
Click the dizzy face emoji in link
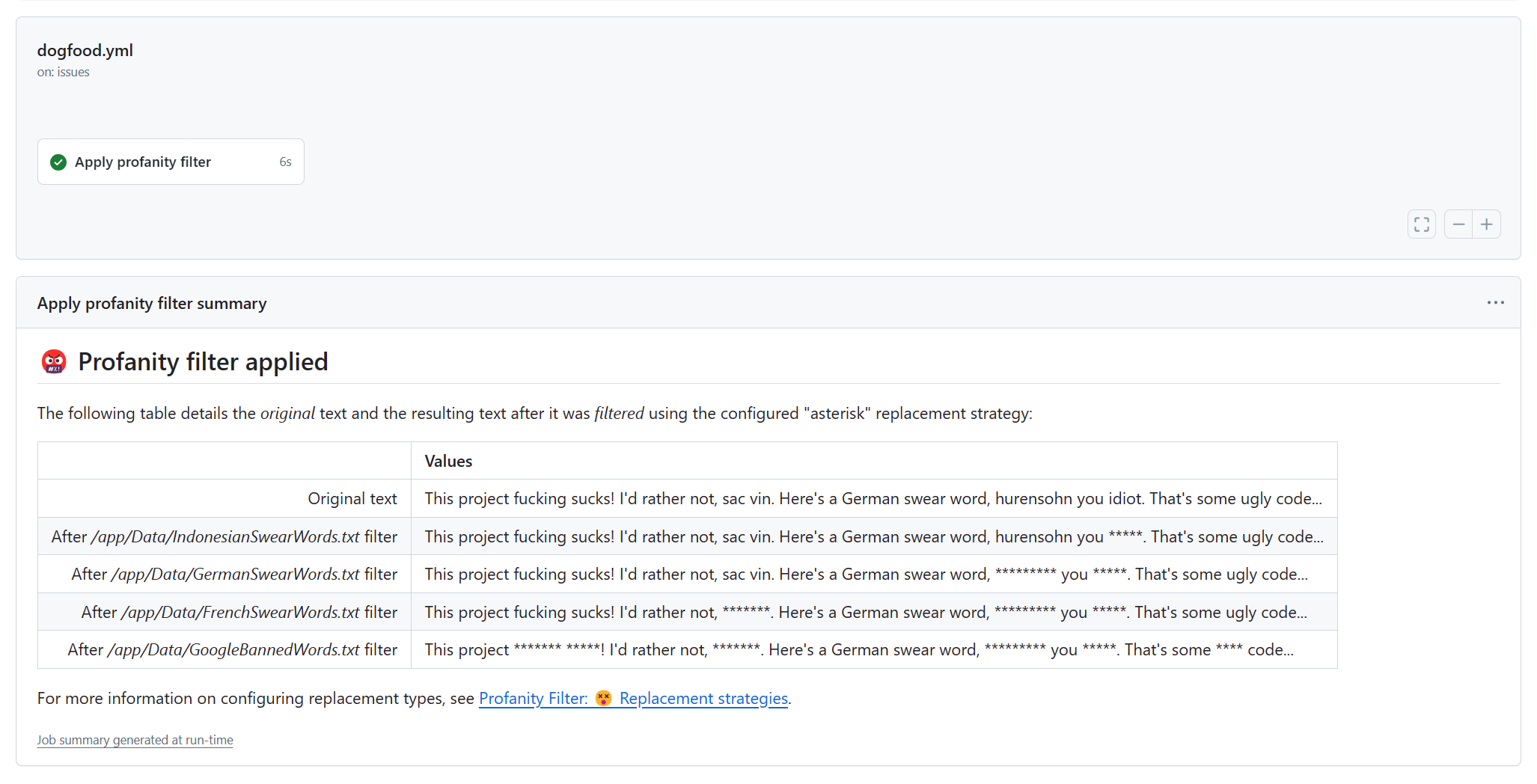(604, 699)
